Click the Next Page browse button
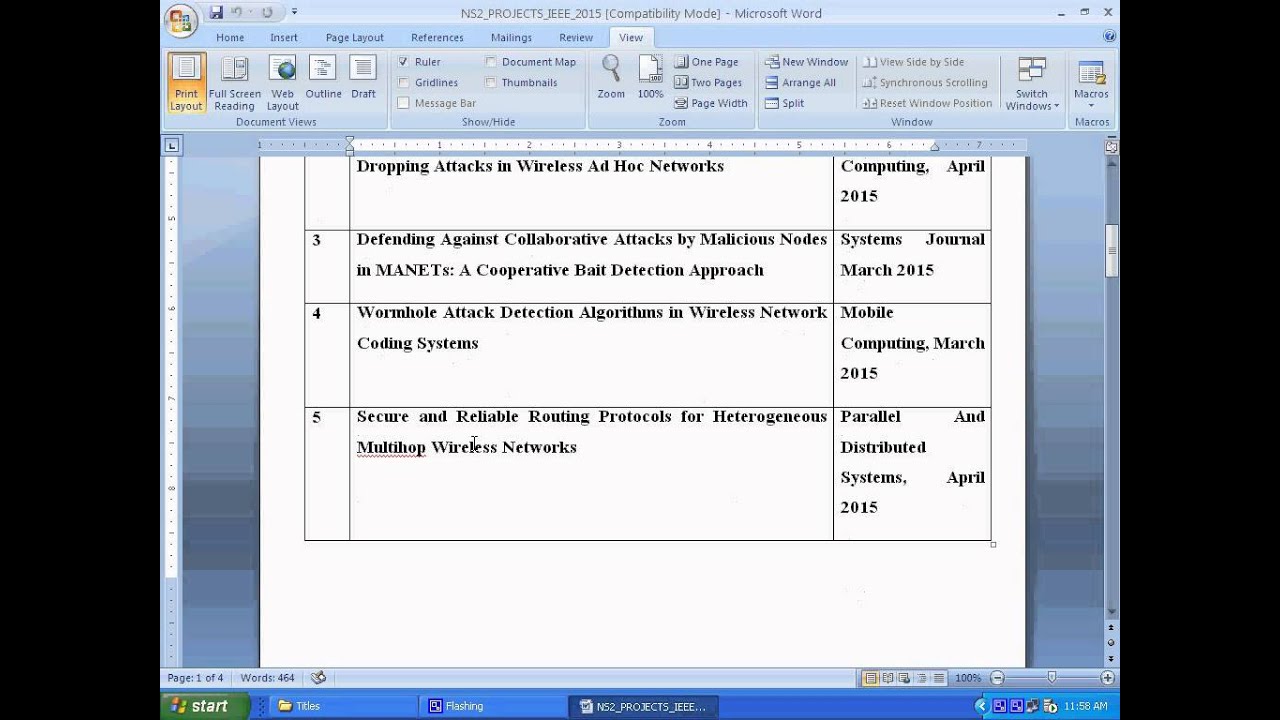 coord(1111,659)
